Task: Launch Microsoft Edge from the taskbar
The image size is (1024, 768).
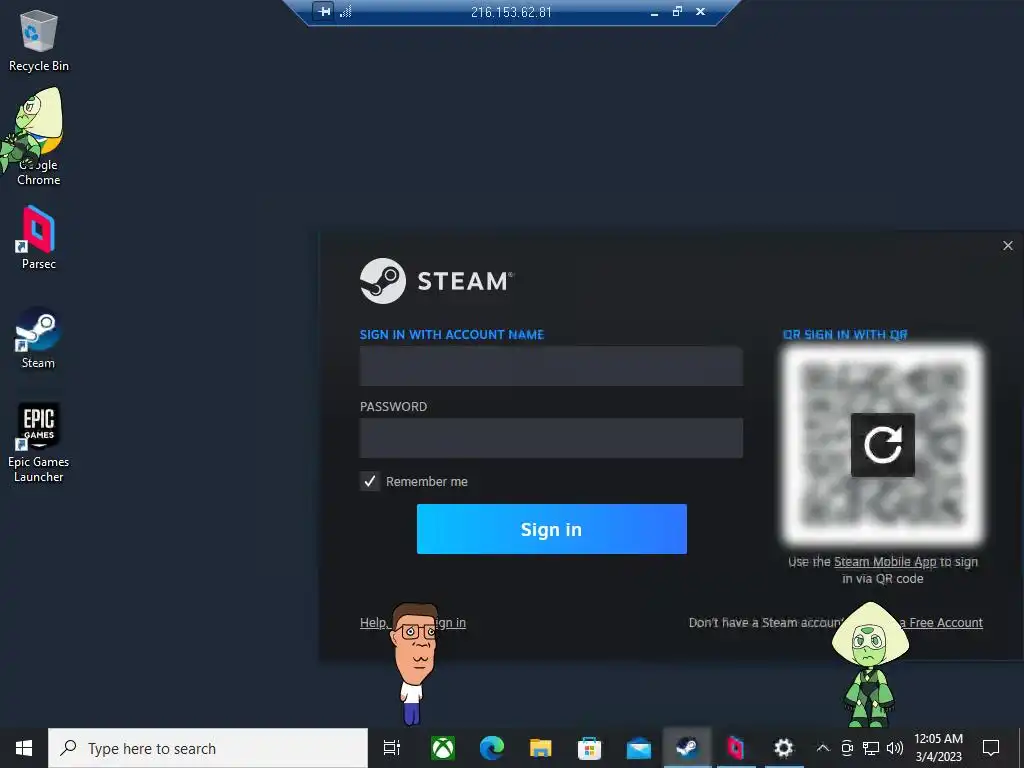Action: 492,748
